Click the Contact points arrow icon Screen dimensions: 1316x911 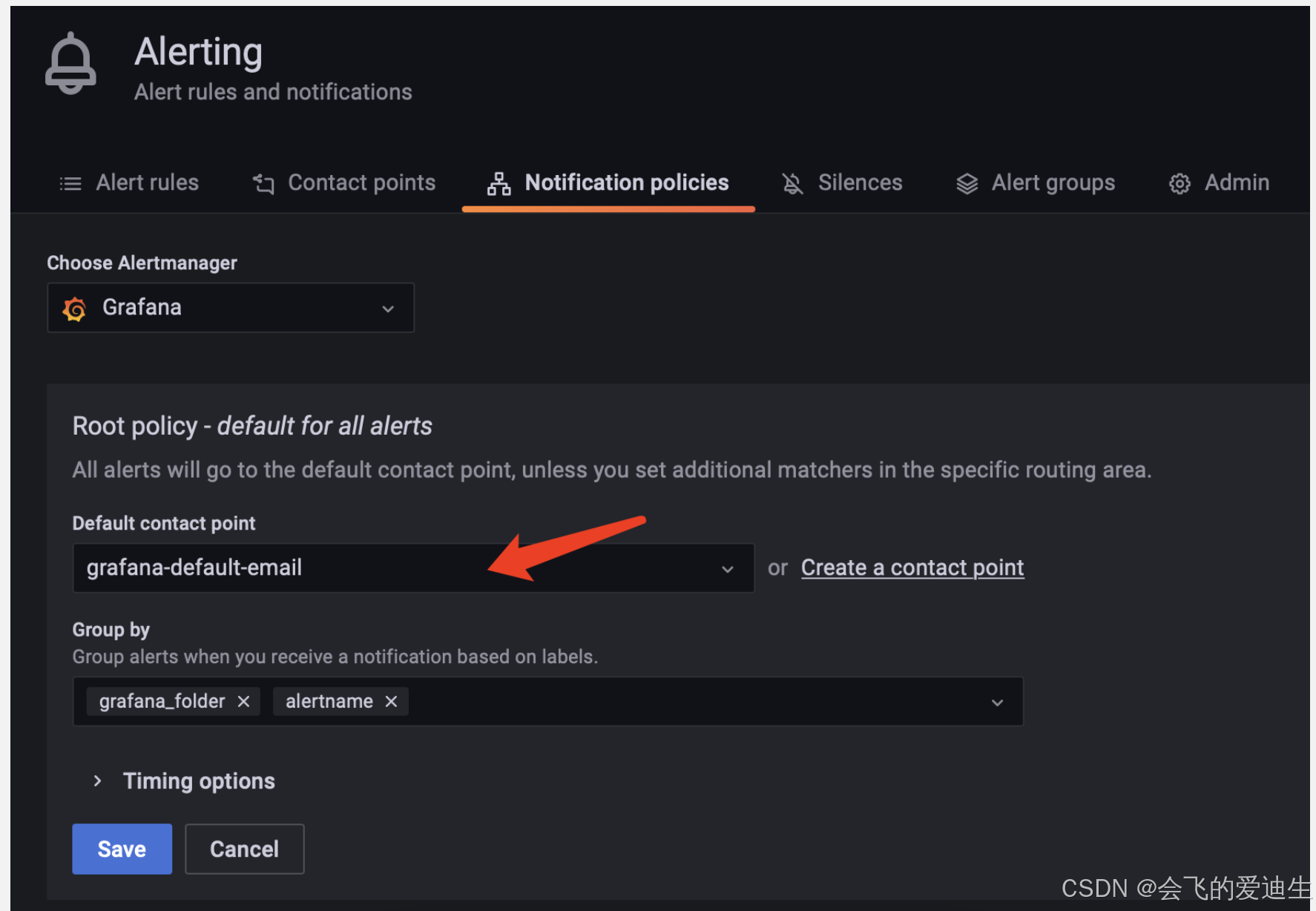pos(263,183)
